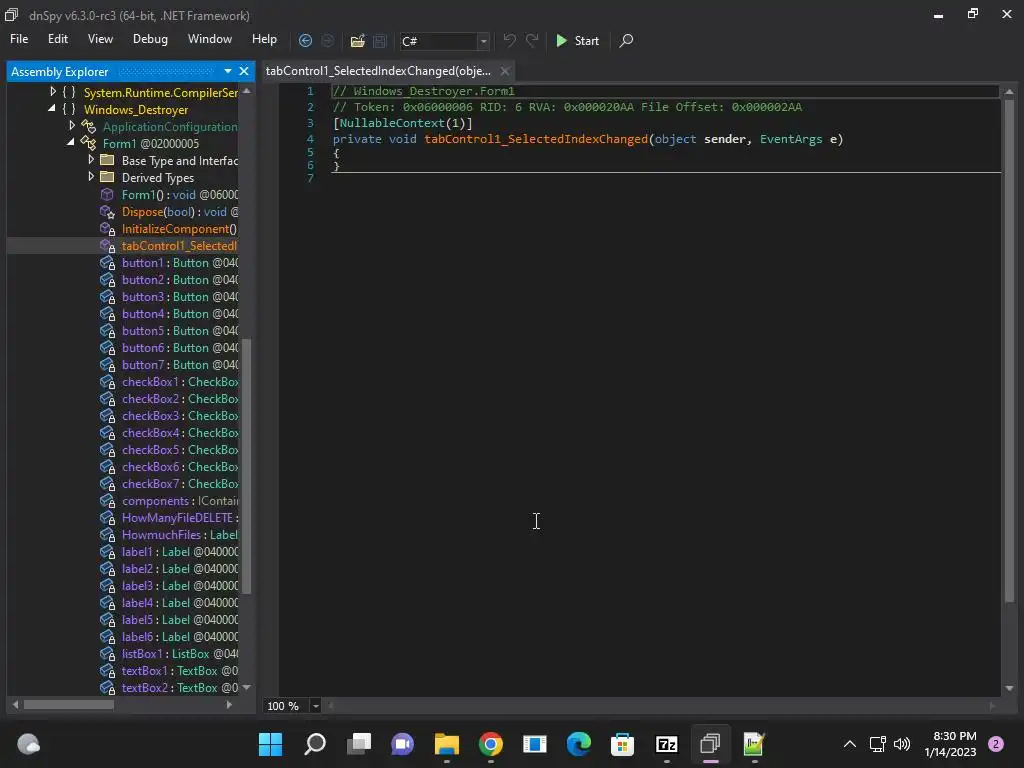
Task: Select the button4 : Button field
Action: tap(180, 313)
